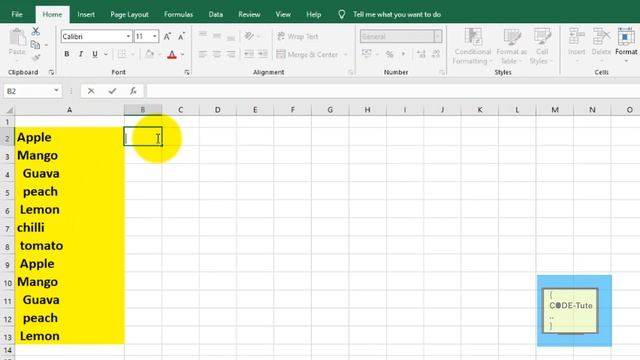The height and width of the screenshot is (360, 640).
Task: Switch to the Review tab
Action: [x=249, y=14]
